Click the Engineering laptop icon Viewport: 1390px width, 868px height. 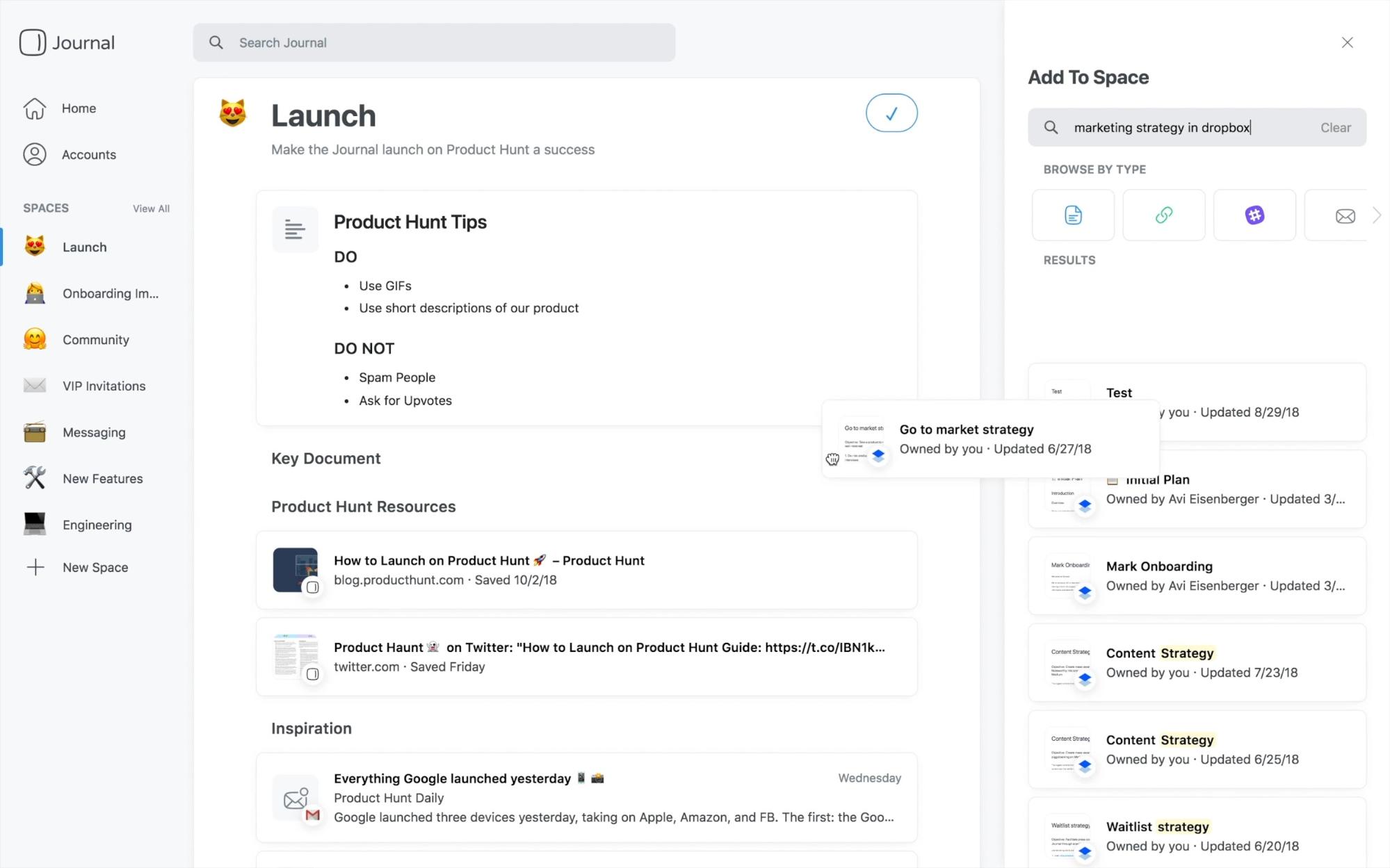35,524
